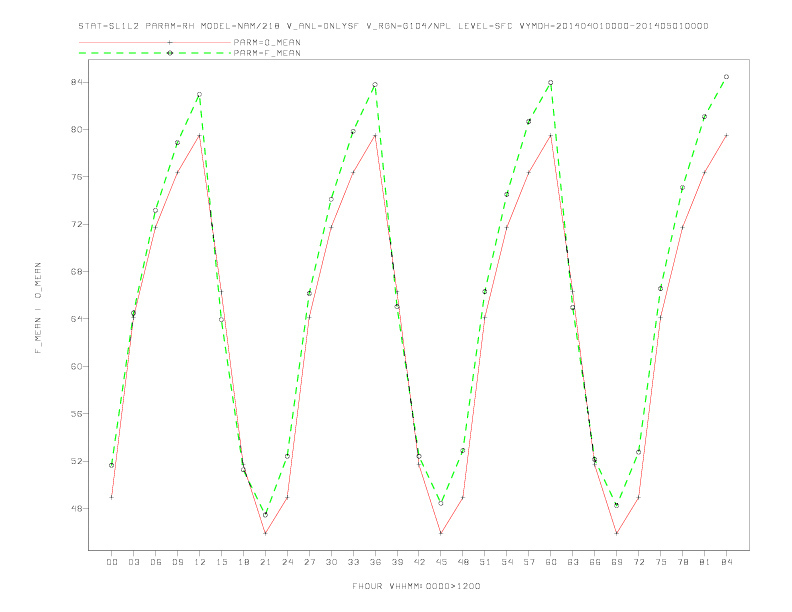The image size is (792, 612).
Task: Click the y-axis tick label 80
Action: (x=75, y=129)
